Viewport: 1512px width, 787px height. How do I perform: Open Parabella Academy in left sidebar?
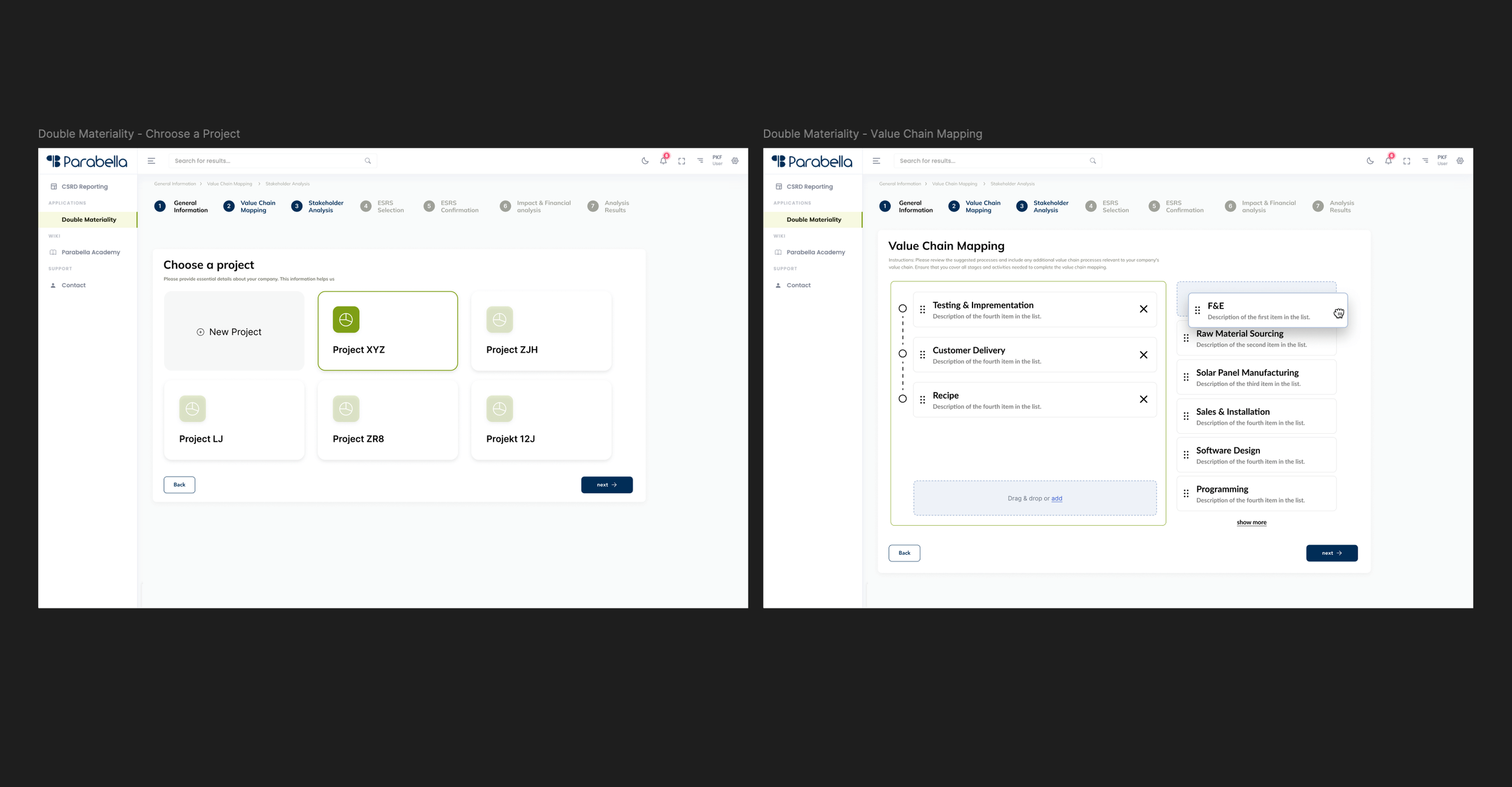90,252
